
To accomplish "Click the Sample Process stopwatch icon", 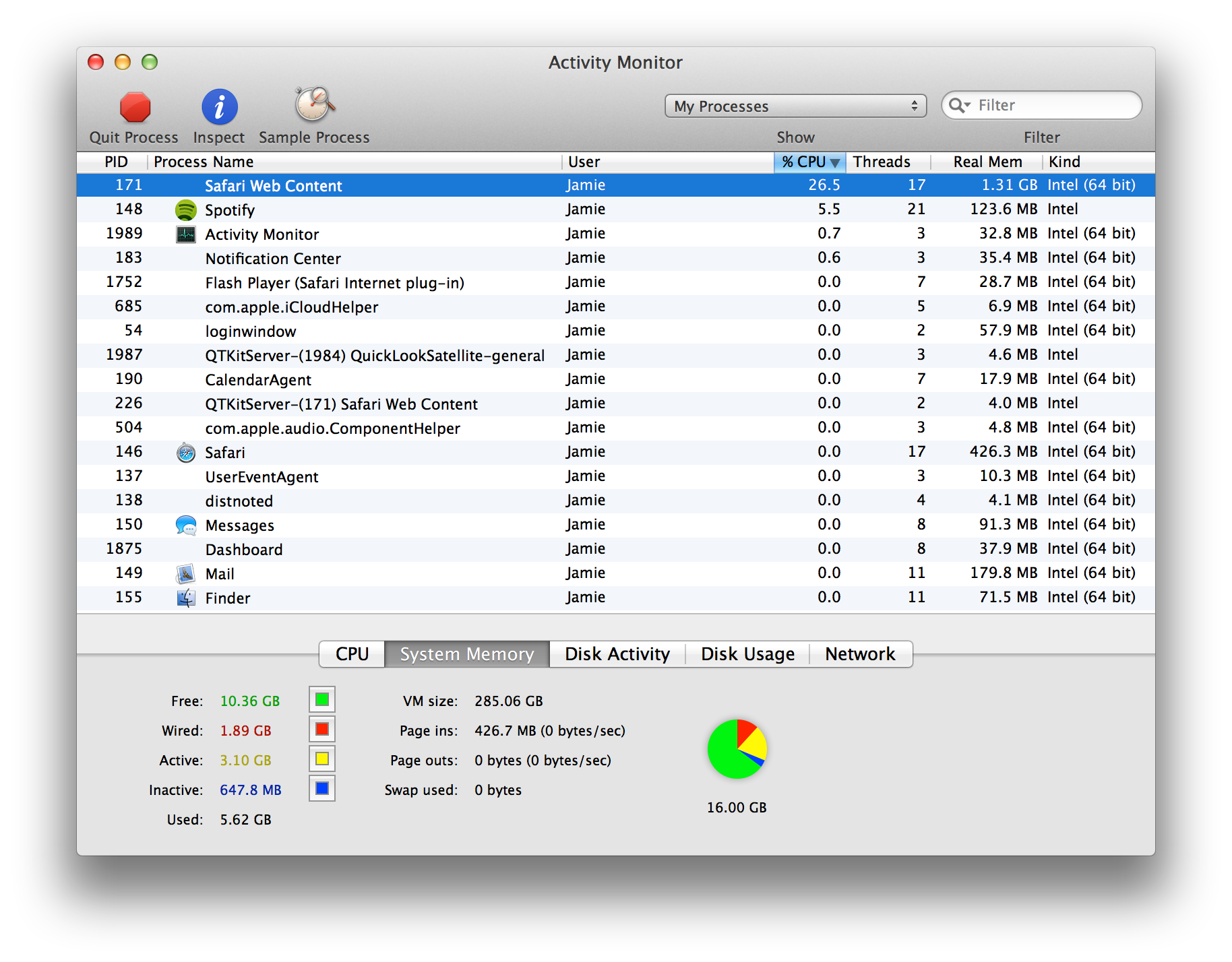I will click(x=314, y=104).
